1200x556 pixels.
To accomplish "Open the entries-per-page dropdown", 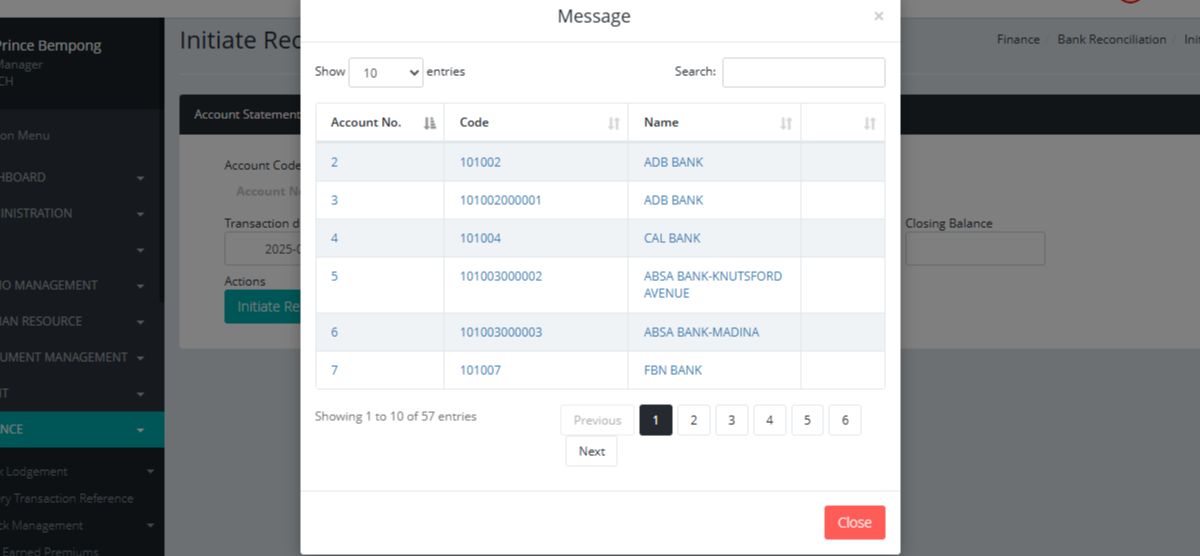I will (x=385, y=72).
